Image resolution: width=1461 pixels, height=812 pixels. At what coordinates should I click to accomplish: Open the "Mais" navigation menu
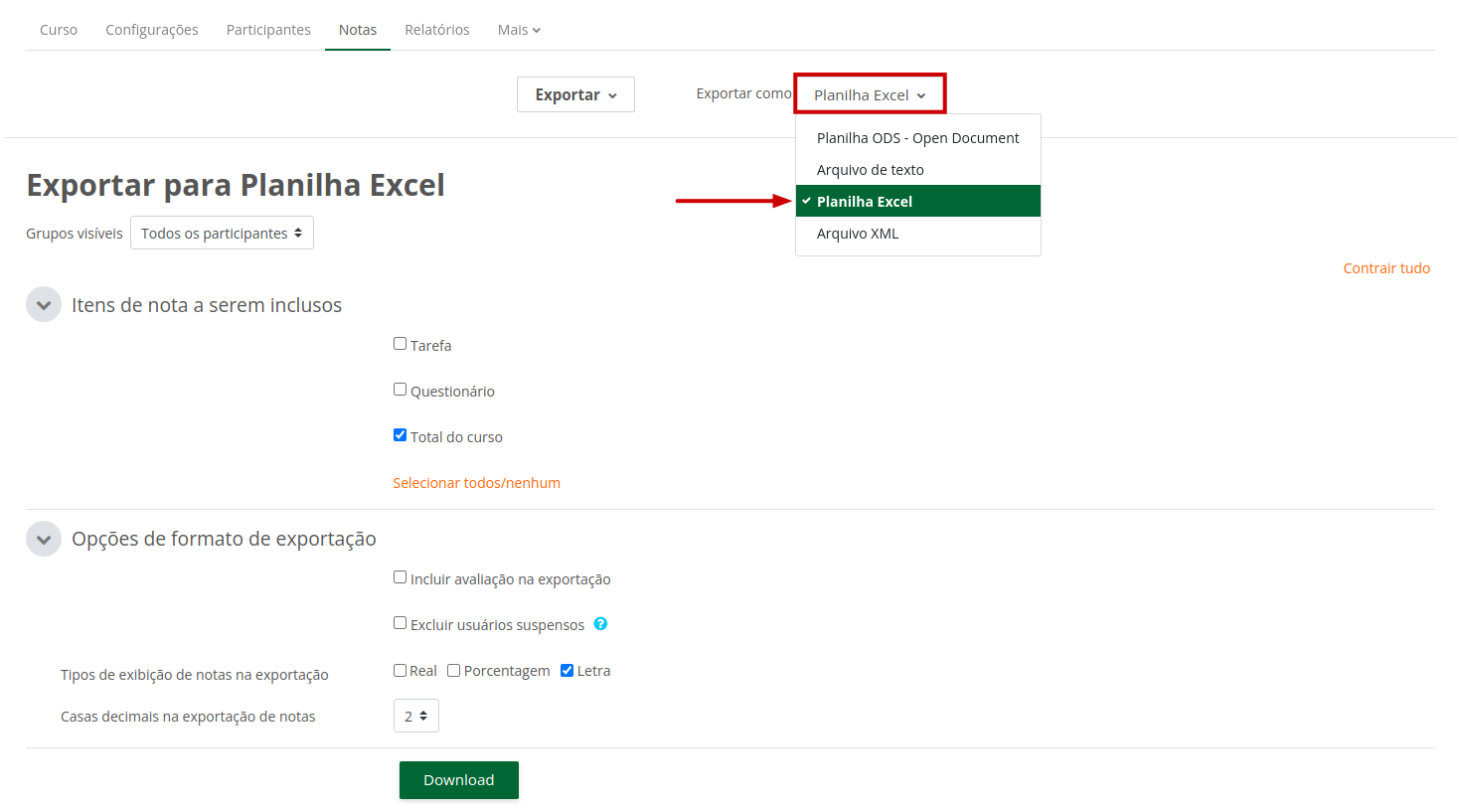pos(518,29)
